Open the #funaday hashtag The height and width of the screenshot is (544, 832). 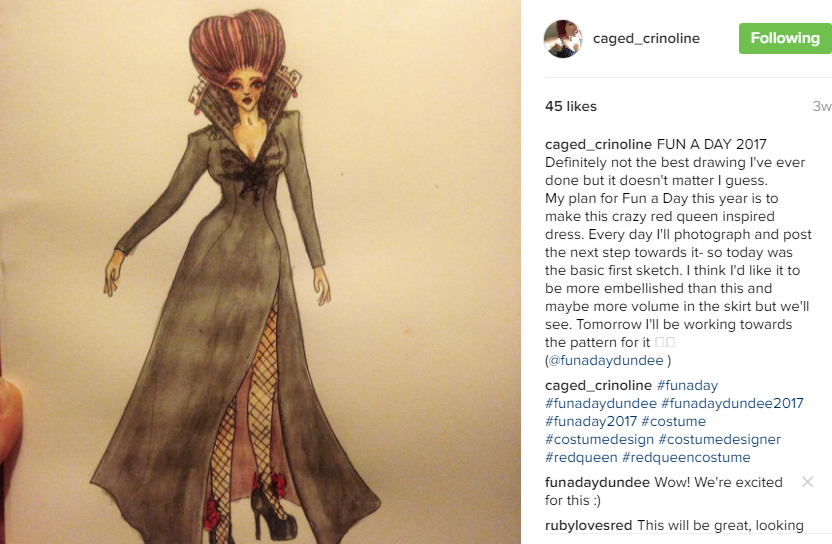coord(687,386)
